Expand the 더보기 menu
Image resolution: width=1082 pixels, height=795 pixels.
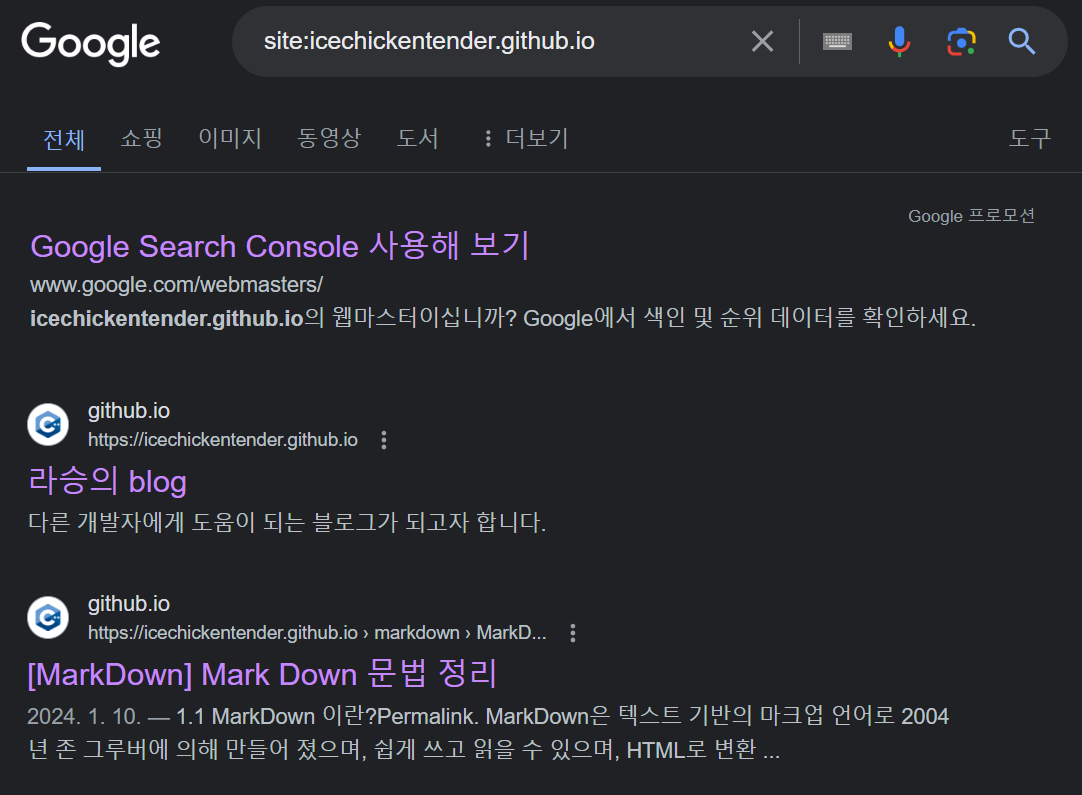527,138
